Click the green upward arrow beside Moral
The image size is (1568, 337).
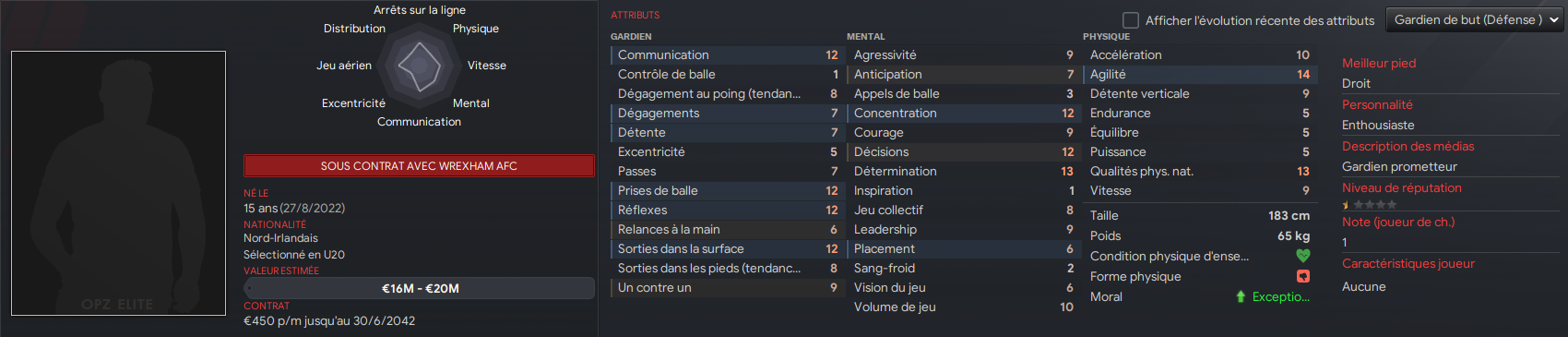[x=1241, y=296]
